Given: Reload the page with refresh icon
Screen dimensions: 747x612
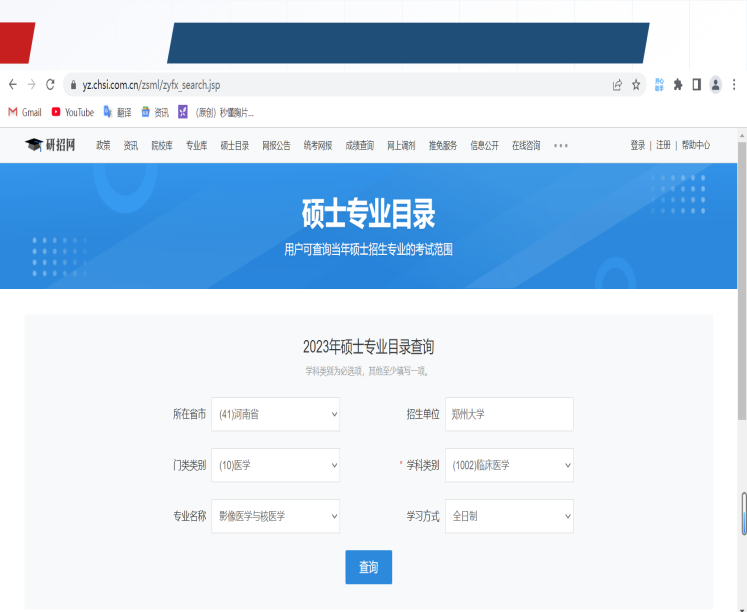Looking at the screenshot, I should (x=50, y=85).
